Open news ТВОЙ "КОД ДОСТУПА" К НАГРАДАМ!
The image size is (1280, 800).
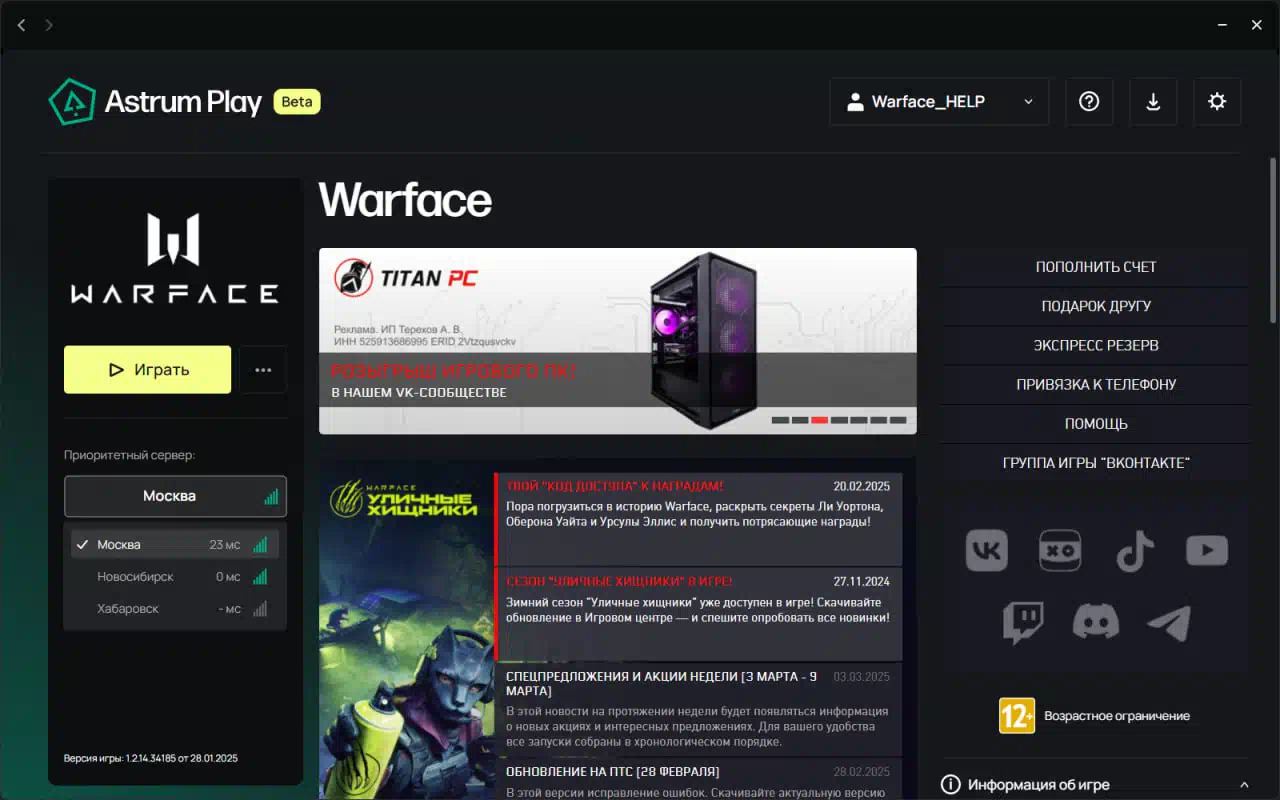click(x=699, y=519)
